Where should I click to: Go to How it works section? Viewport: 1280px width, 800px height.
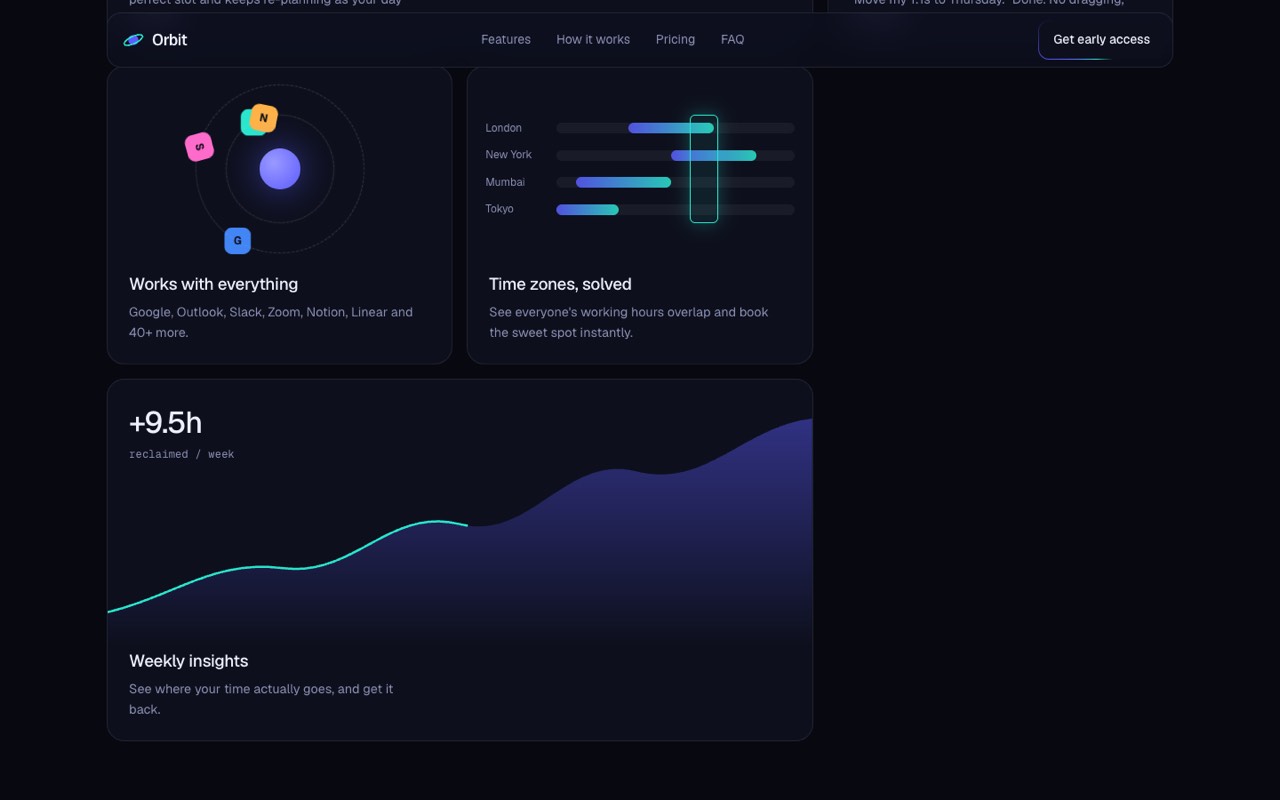[x=593, y=40]
